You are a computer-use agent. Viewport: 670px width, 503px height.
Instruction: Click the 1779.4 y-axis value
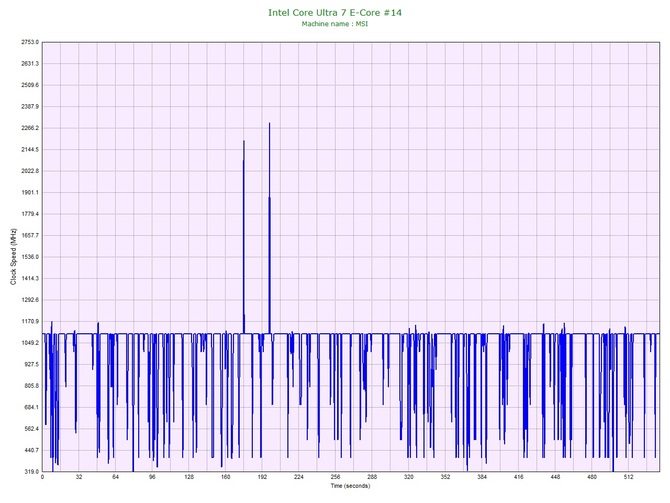coord(30,214)
